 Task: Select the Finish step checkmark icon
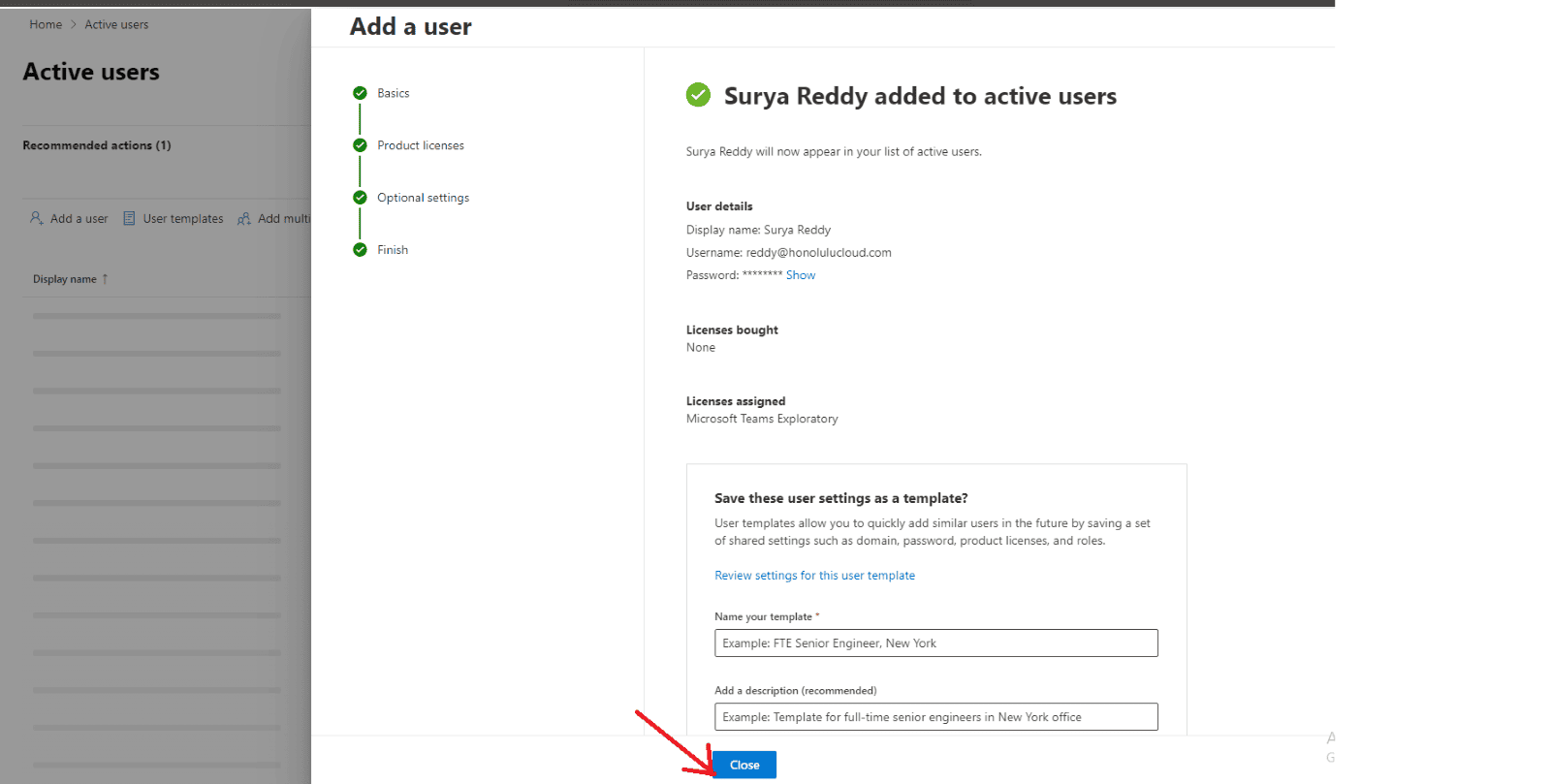click(x=360, y=250)
